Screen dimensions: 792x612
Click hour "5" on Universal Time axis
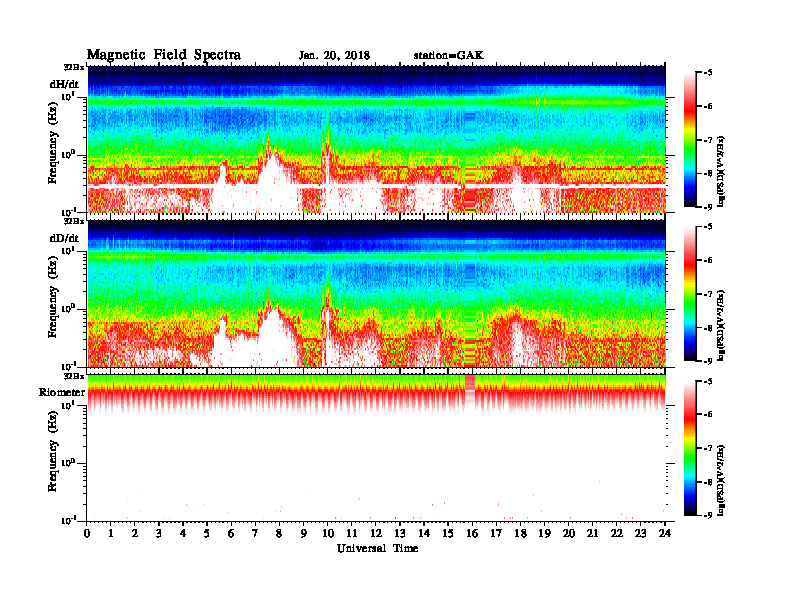click(x=208, y=534)
